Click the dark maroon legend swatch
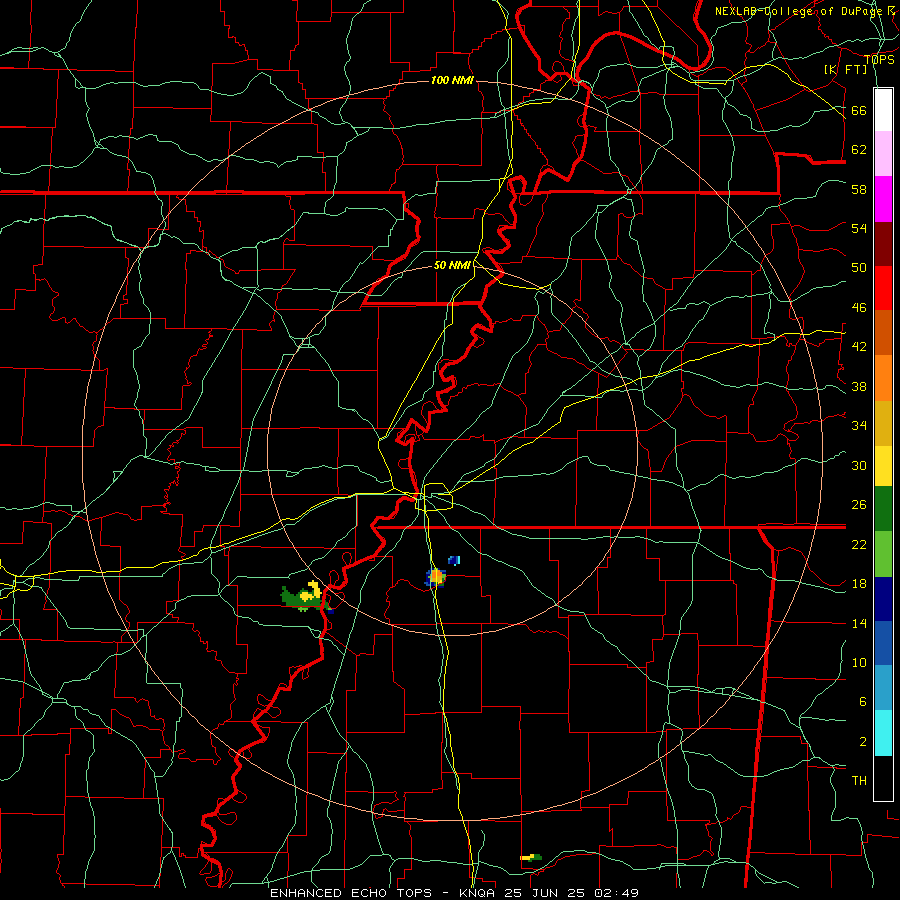This screenshot has height=900, width=900. coord(883,243)
